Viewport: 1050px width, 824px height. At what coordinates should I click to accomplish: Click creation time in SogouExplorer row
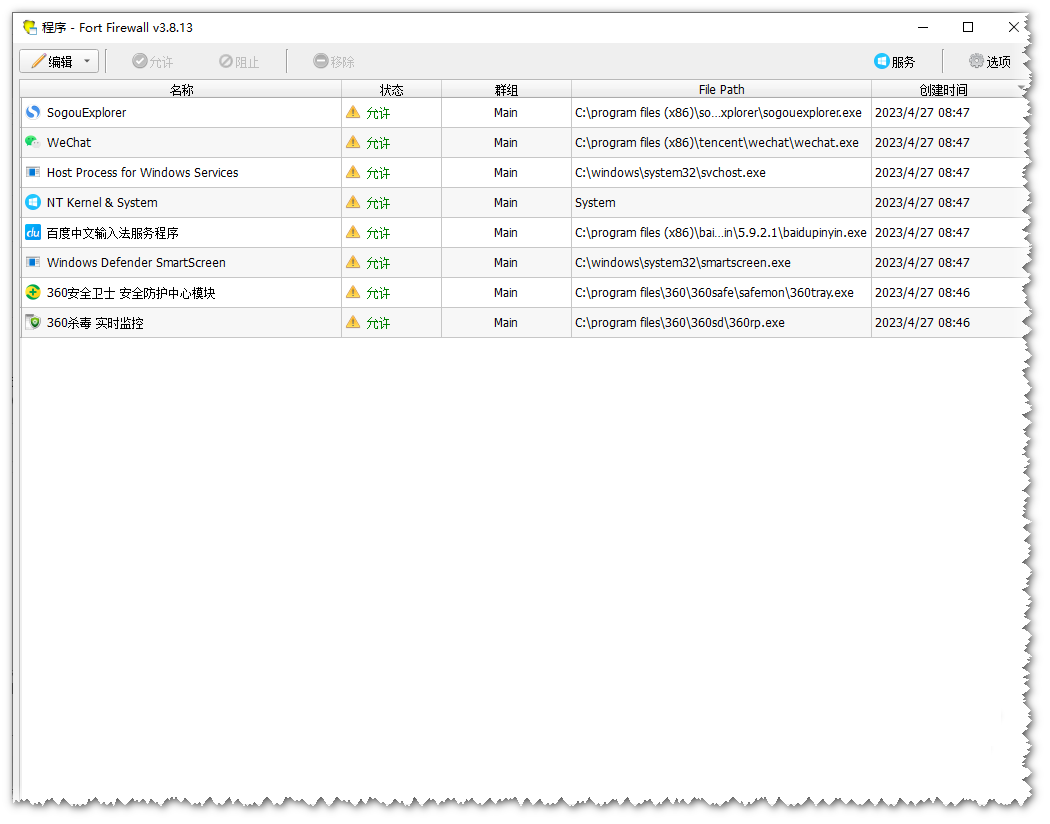tap(922, 112)
